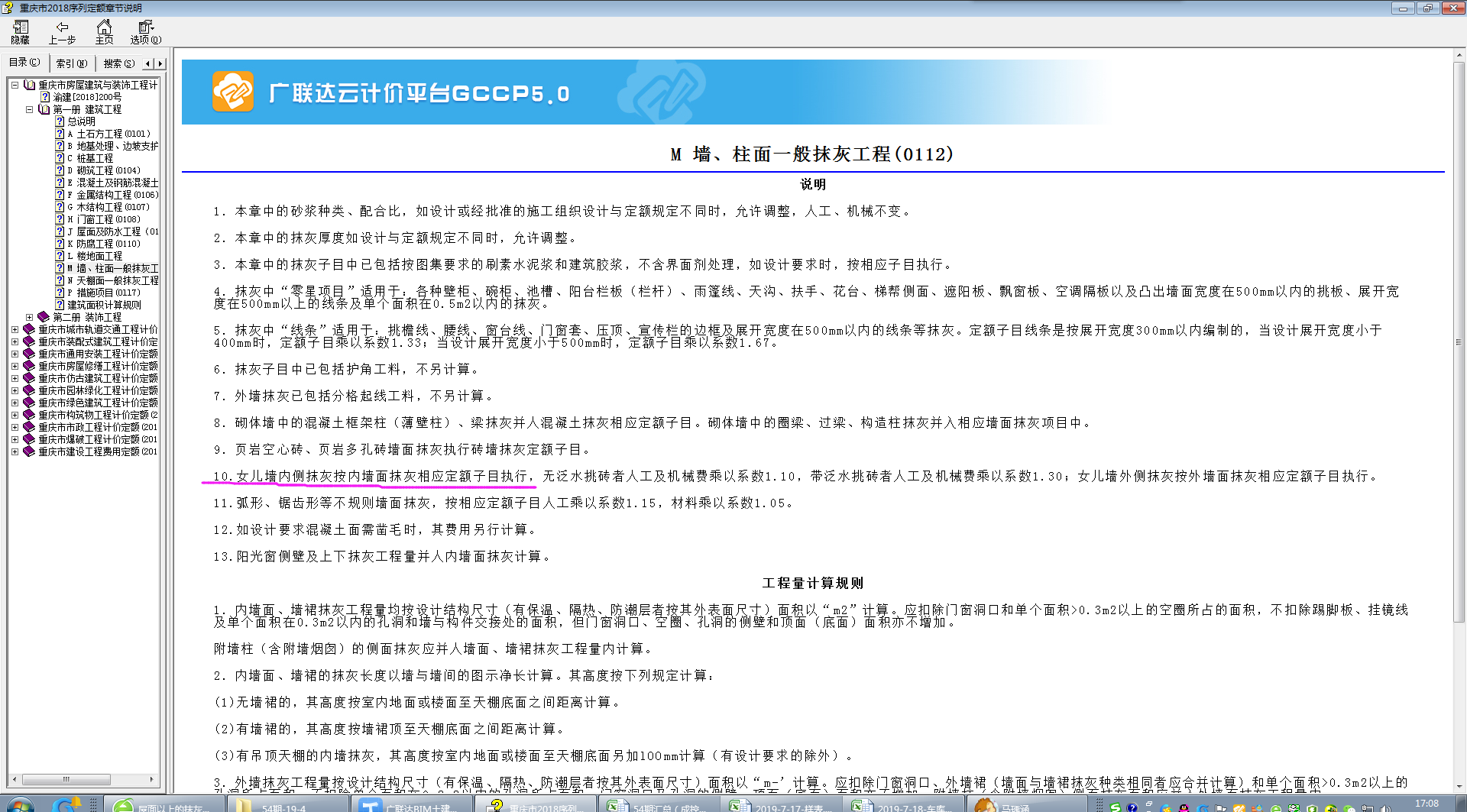Click the vertical scrollbar up arrow of content
This screenshot has height=812, width=1467.
[1459, 55]
